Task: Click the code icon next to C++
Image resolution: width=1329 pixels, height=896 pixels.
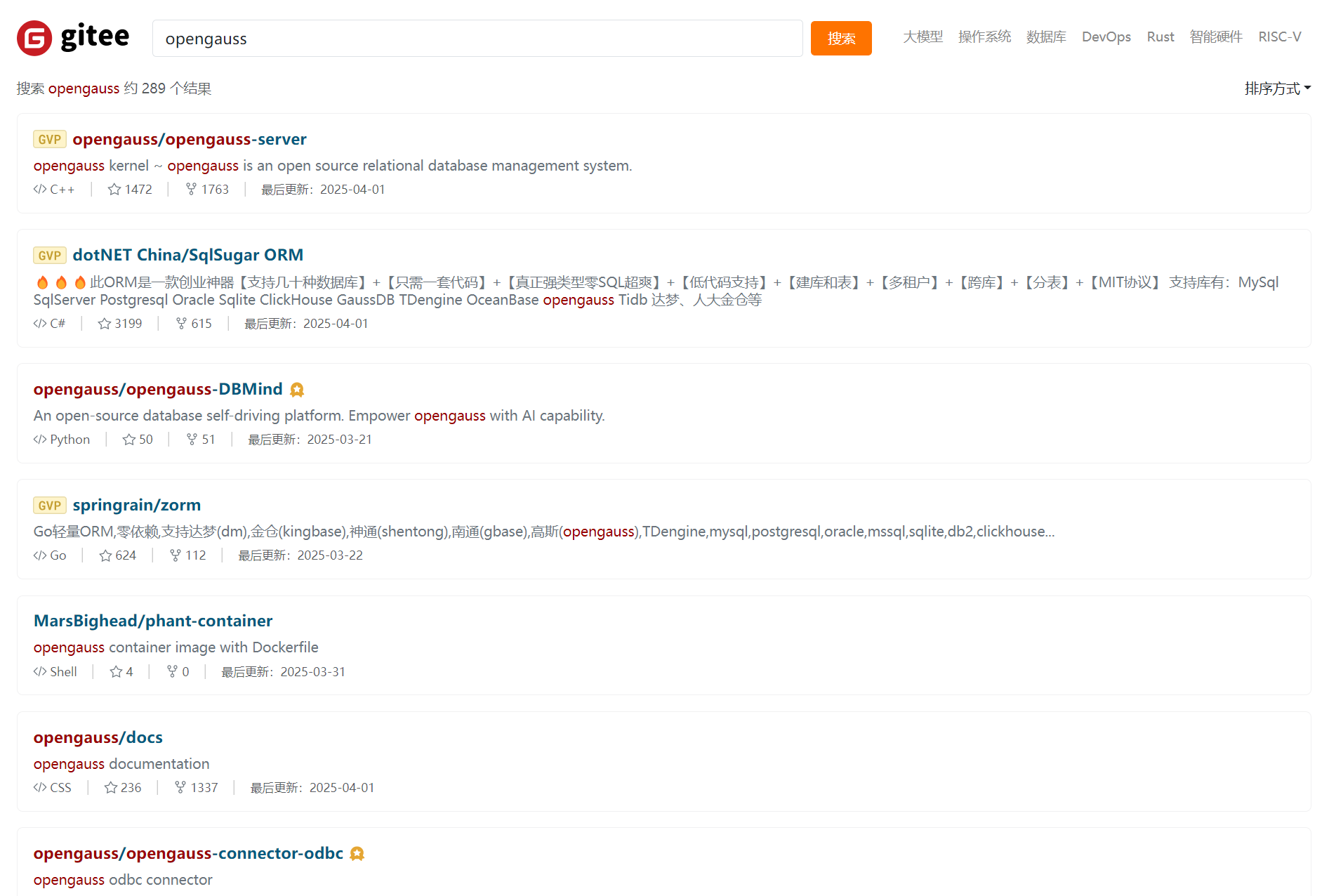Action: pyautogui.click(x=40, y=190)
